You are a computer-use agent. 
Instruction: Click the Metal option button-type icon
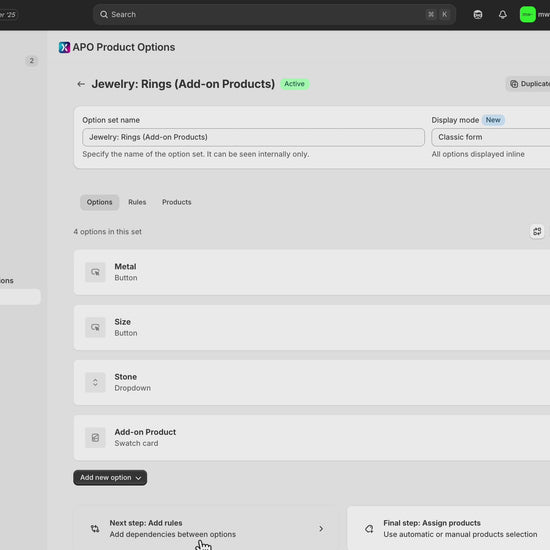[95, 272]
